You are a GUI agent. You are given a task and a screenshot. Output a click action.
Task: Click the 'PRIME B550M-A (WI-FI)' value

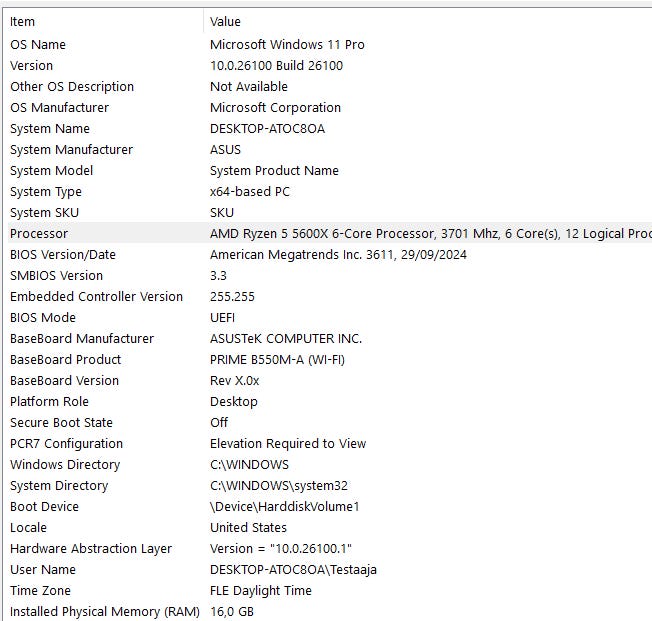tap(277, 360)
